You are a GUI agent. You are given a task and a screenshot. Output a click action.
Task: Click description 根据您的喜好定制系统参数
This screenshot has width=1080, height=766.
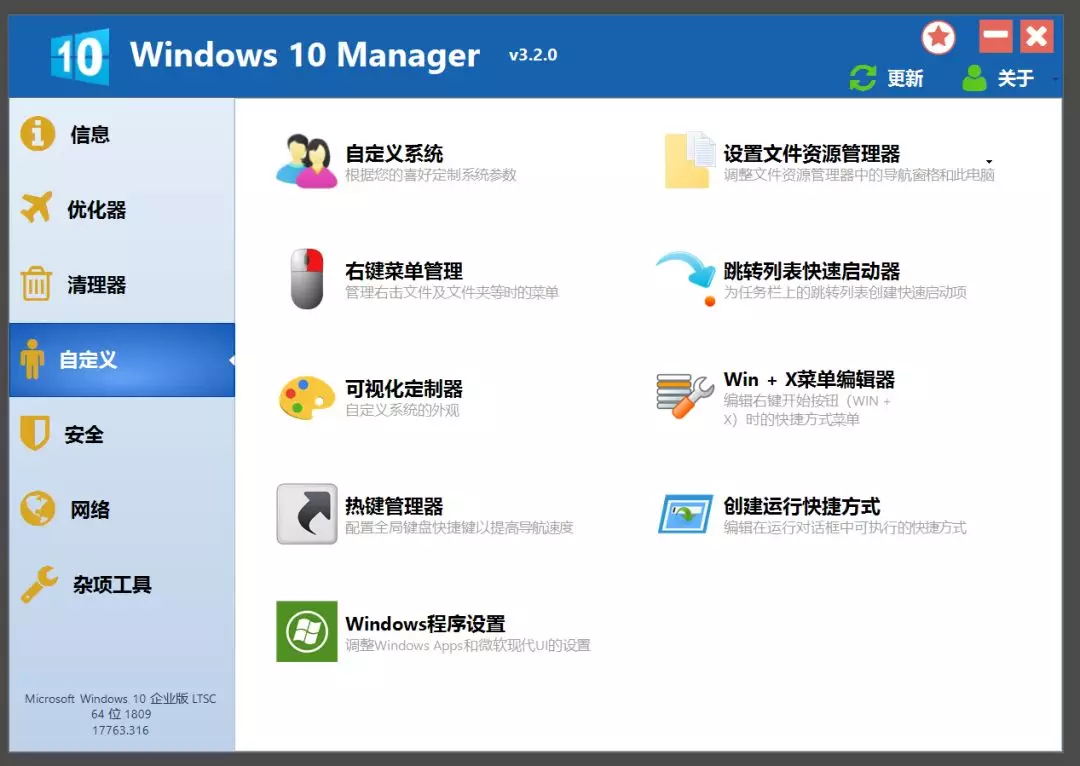pos(430,175)
